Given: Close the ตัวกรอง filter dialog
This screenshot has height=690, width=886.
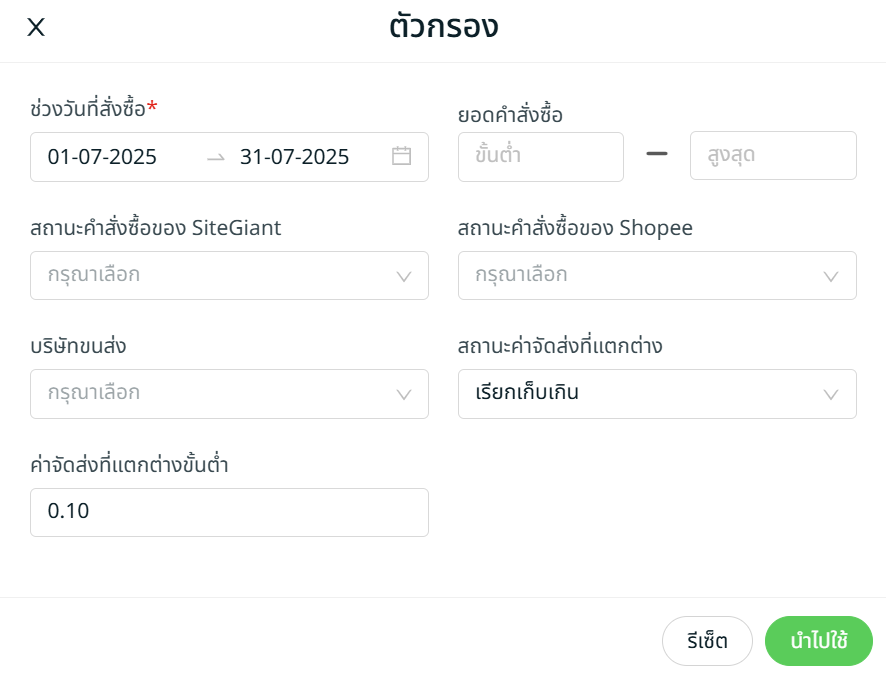Looking at the screenshot, I should pos(36,28).
